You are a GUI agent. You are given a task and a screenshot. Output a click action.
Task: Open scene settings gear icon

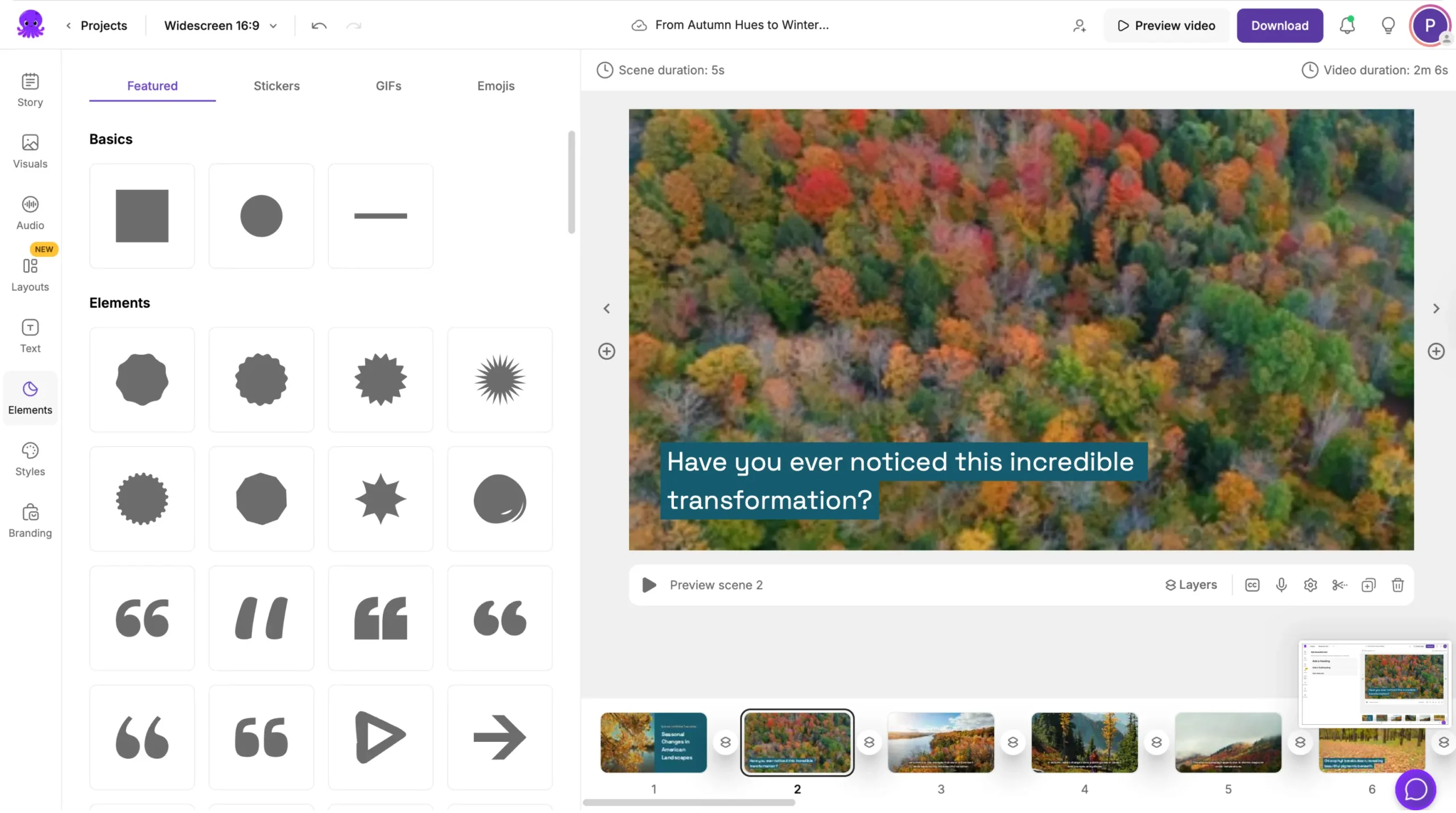coord(1310,585)
